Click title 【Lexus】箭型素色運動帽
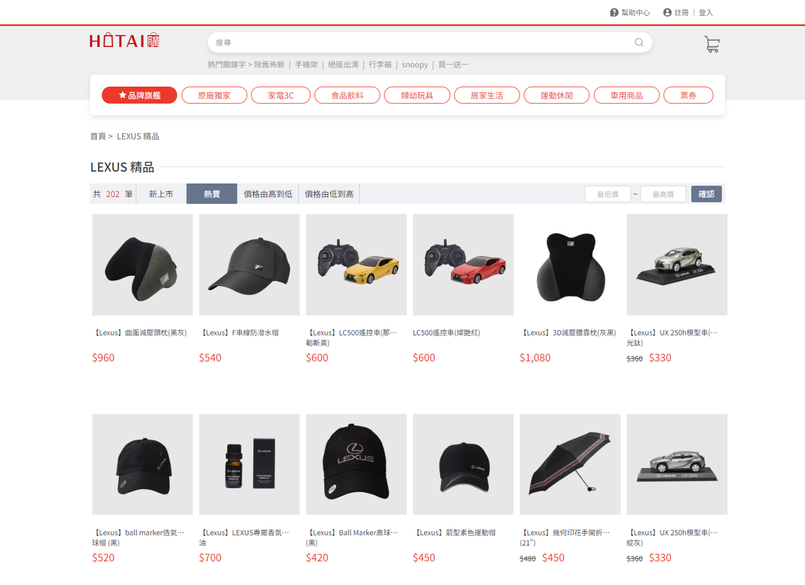 [455, 533]
